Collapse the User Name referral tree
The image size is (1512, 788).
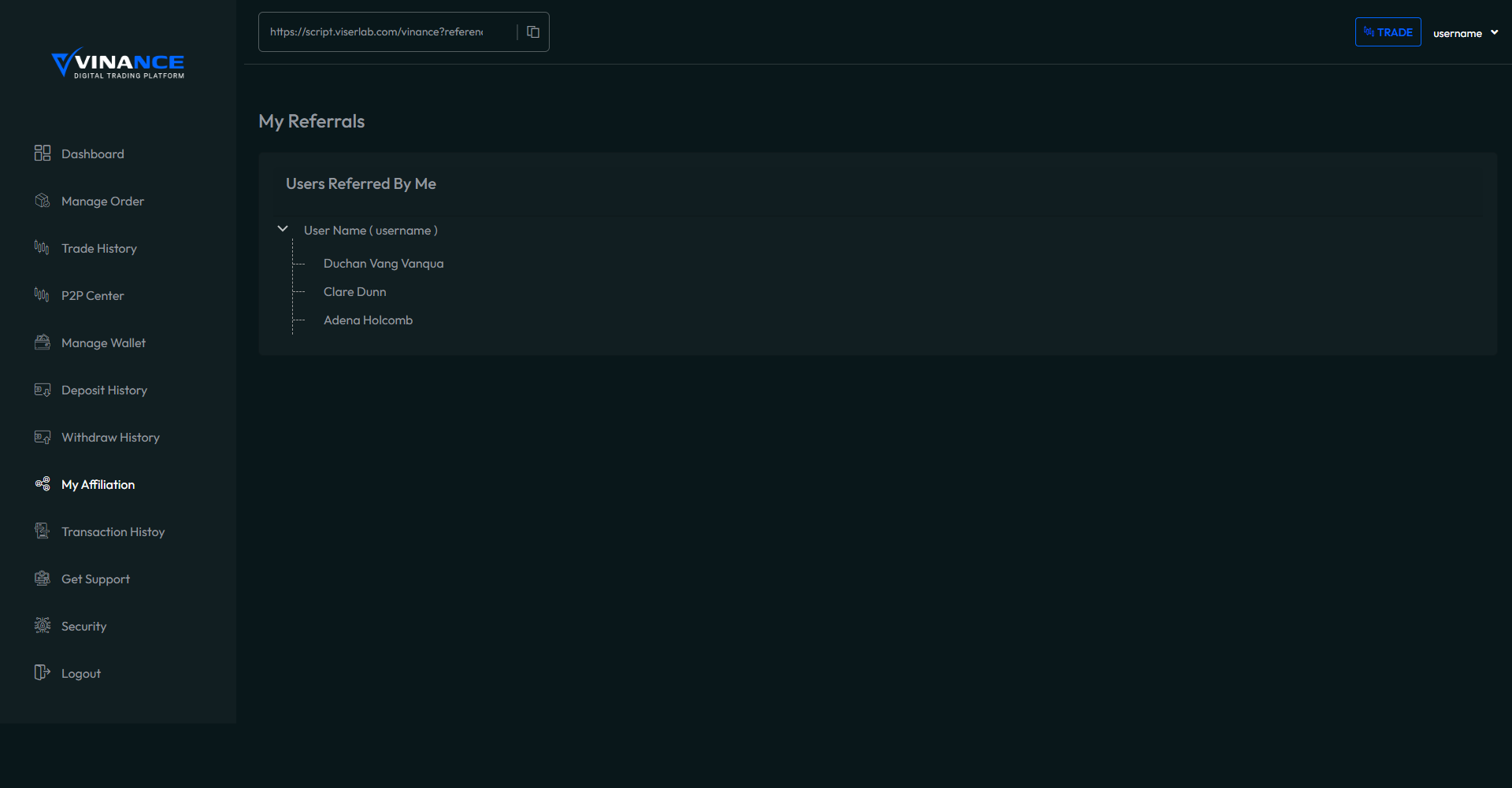283,229
